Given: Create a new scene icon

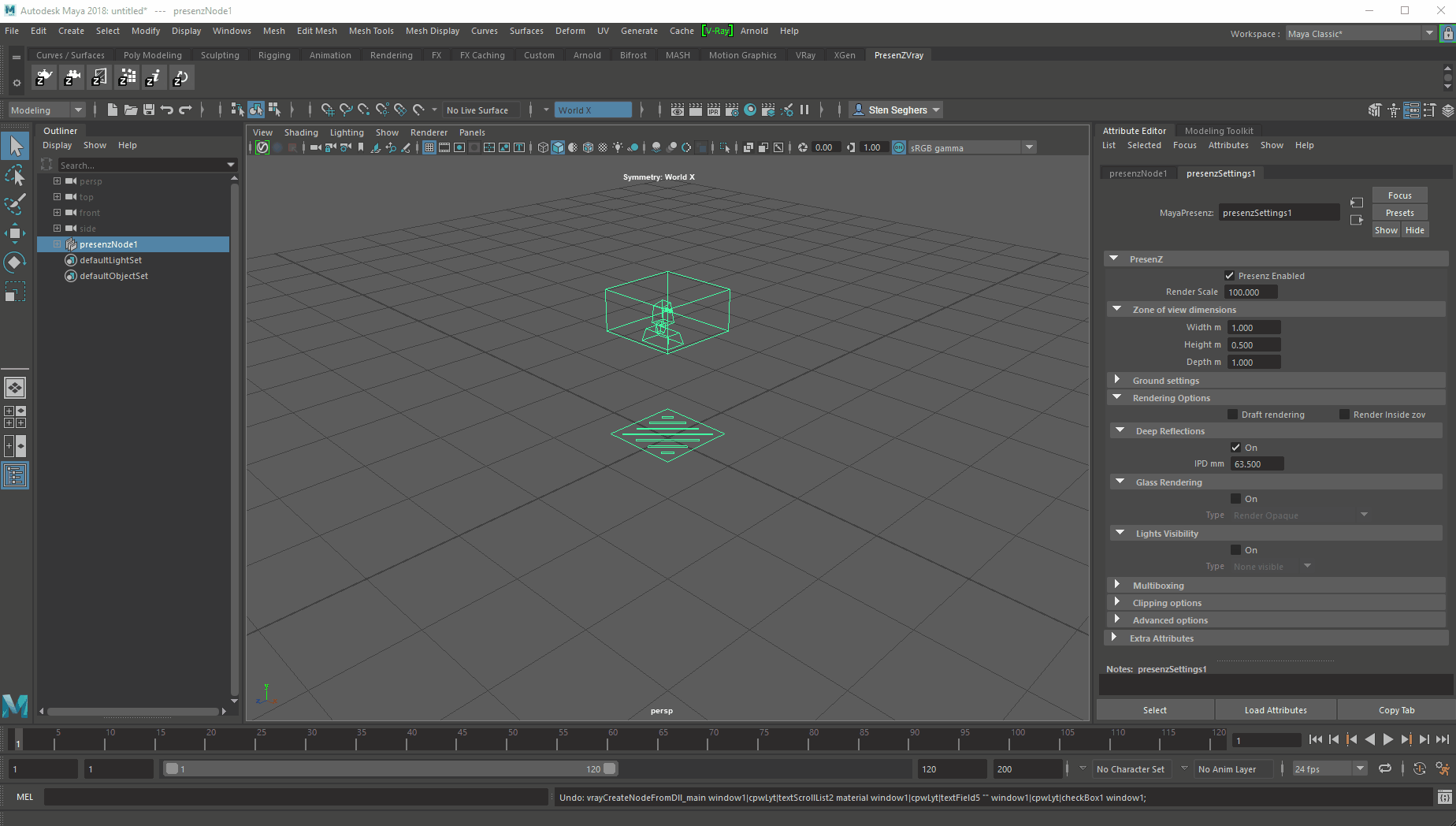Looking at the screenshot, I should (x=112, y=110).
